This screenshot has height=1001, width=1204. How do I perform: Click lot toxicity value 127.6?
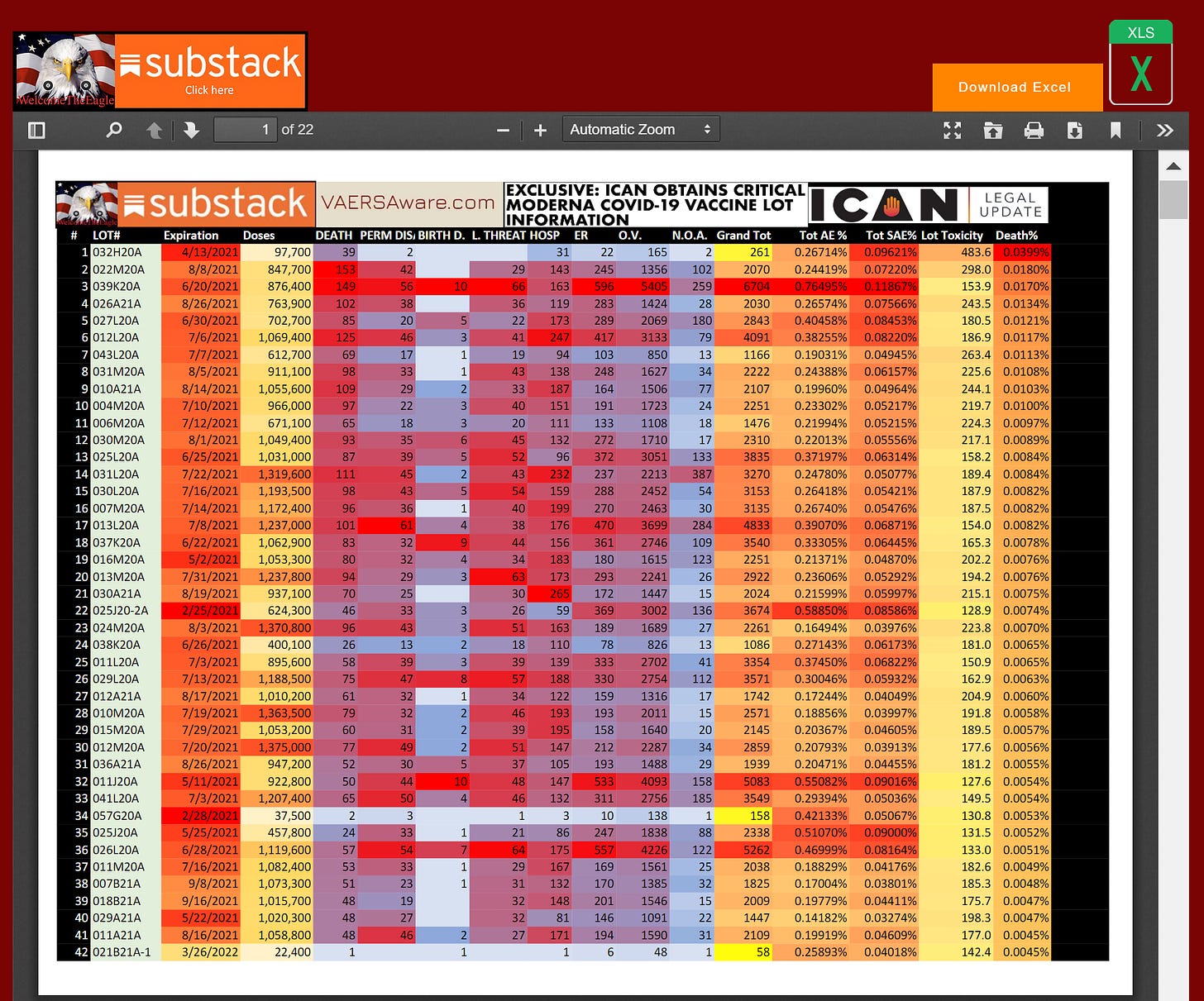[976, 782]
